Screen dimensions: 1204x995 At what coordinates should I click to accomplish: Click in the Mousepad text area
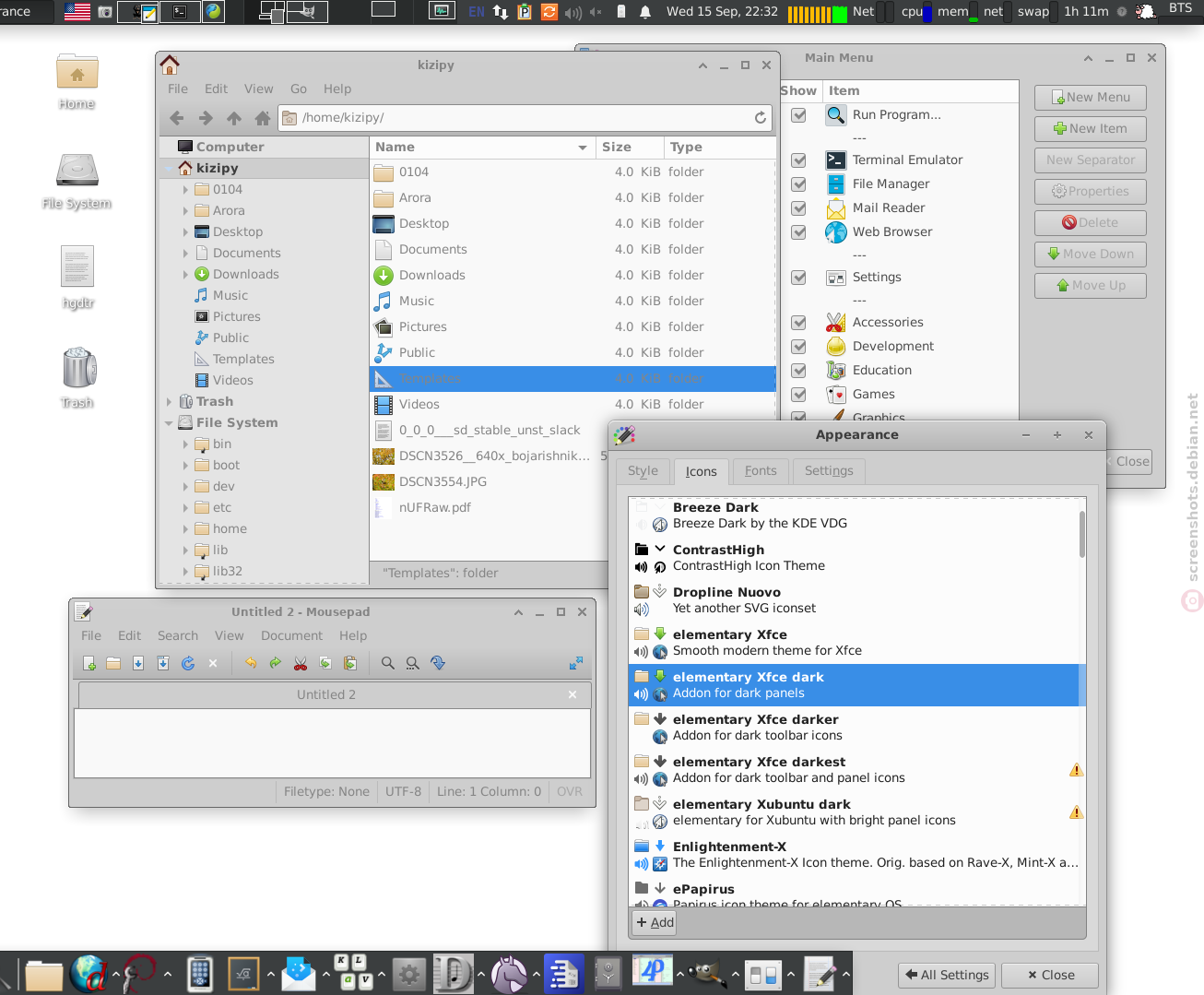pos(333,742)
